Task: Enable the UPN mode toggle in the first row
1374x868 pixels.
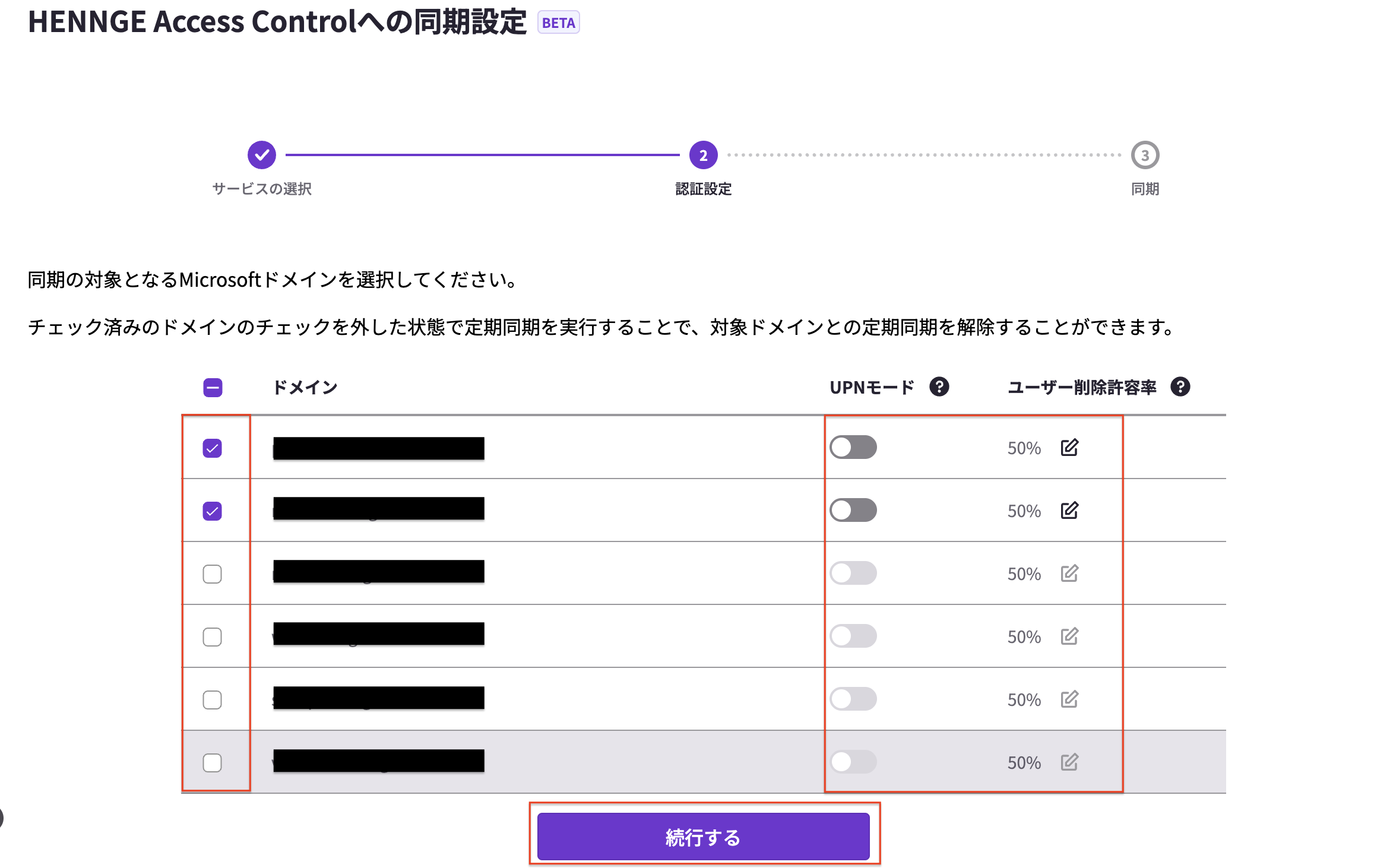Action: point(853,447)
